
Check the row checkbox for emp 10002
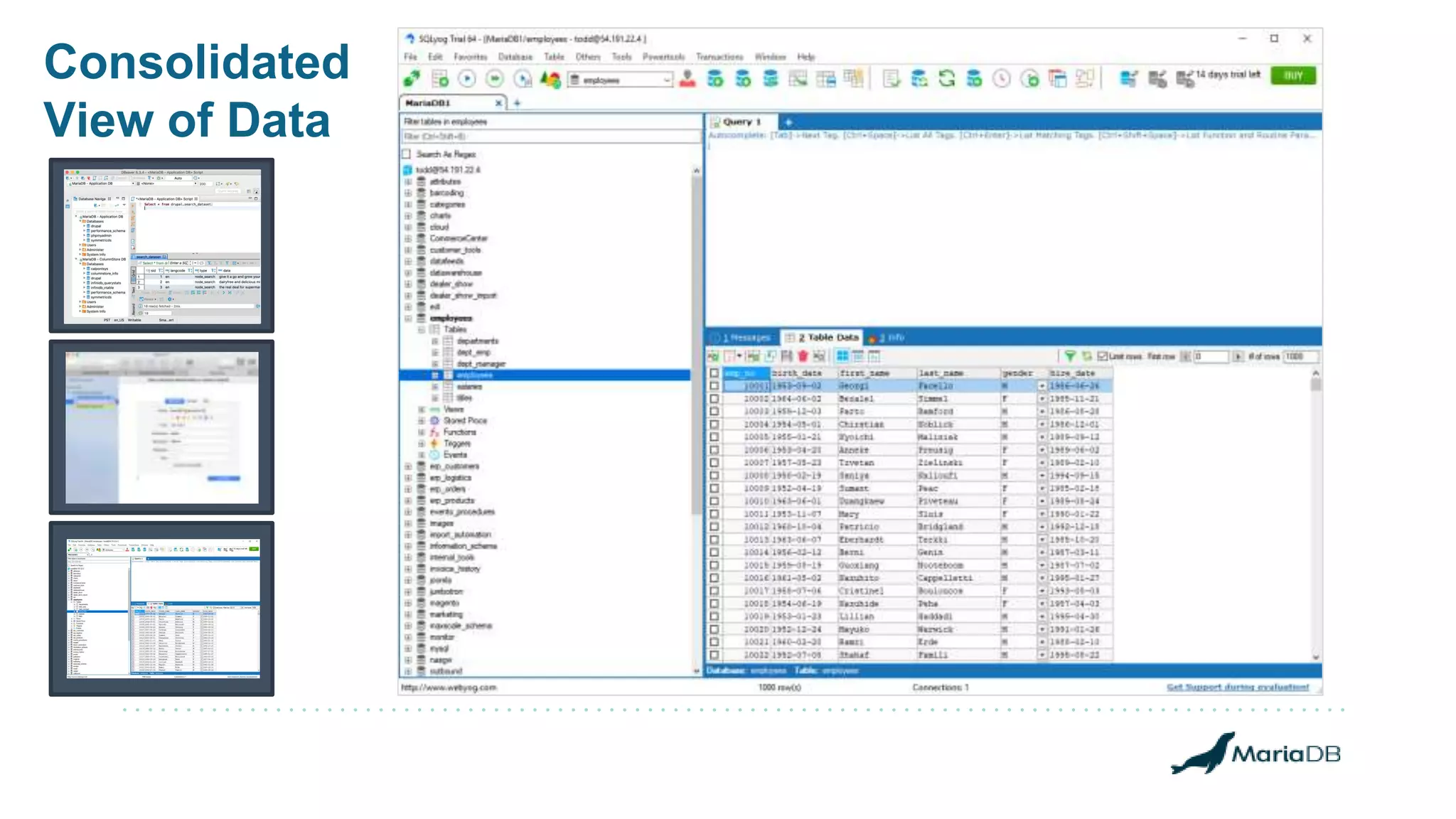coord(714,399)
